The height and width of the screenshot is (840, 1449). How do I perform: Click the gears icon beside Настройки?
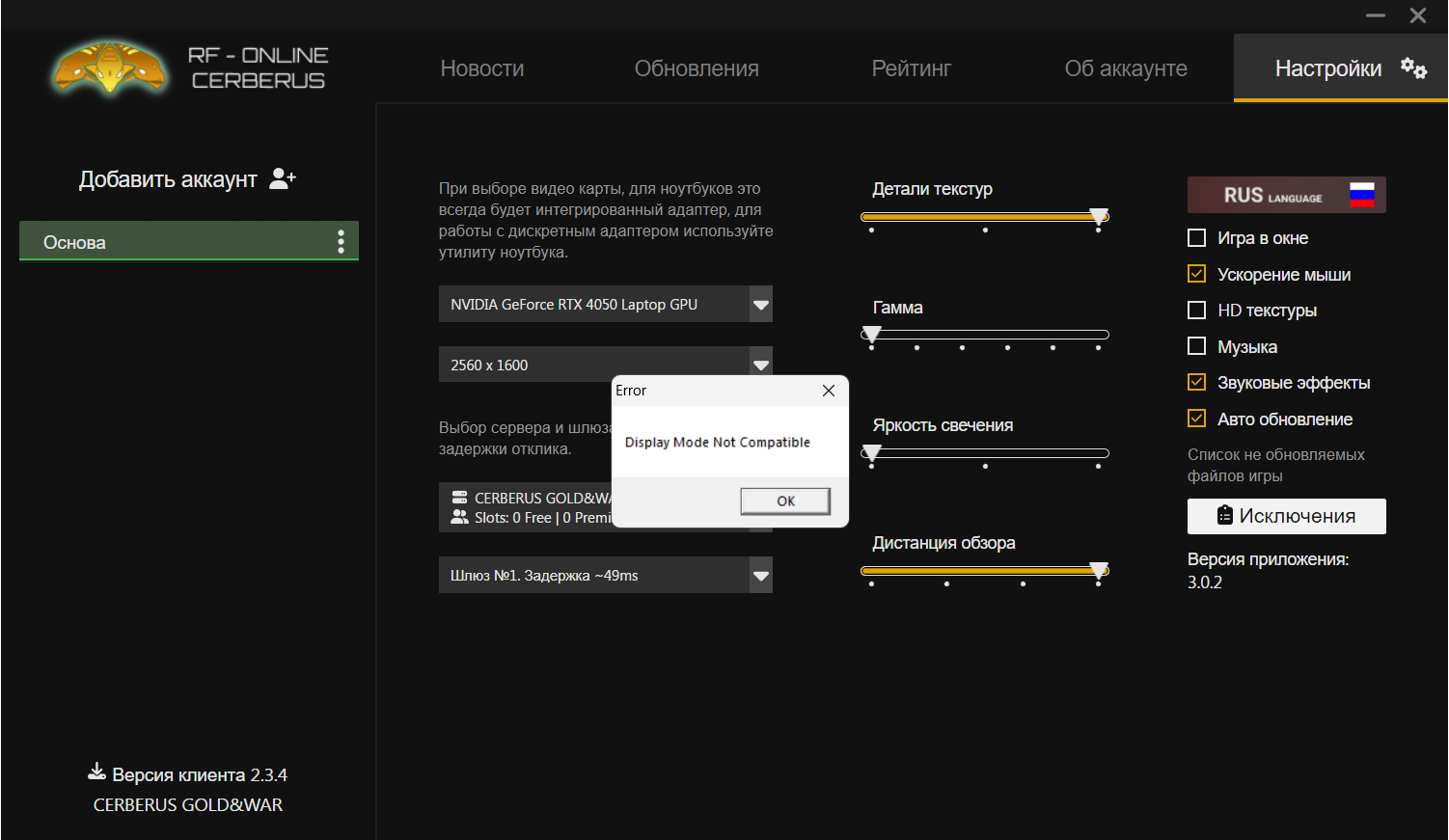[1413, 68]
